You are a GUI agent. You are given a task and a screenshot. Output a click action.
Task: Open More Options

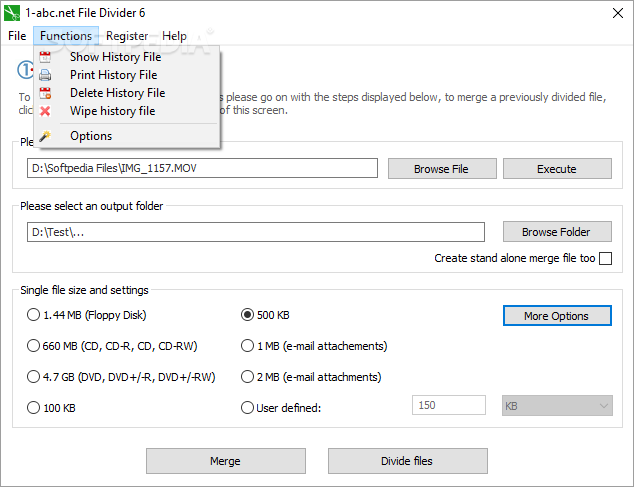(557, 315)
